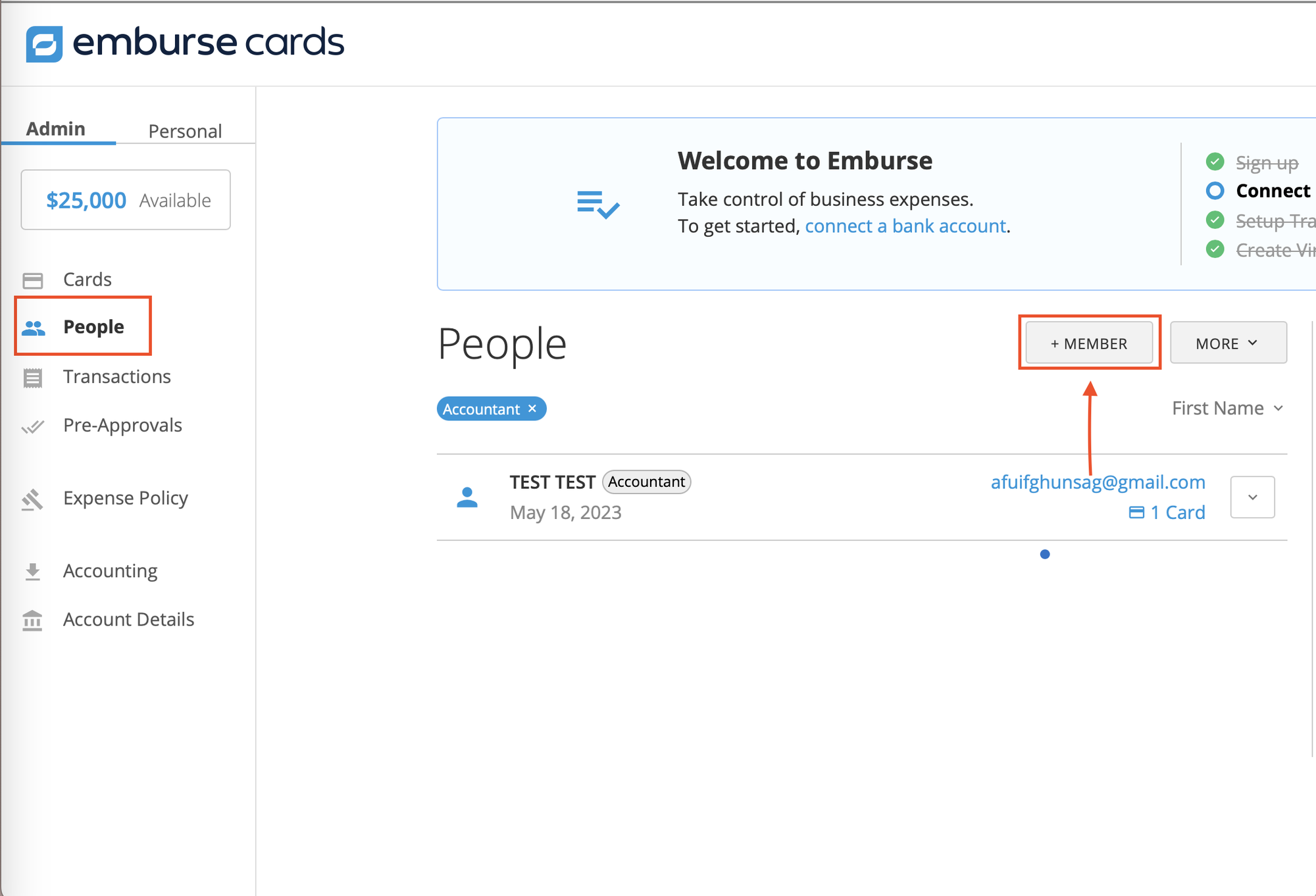Click the Transactions receipt icon
1316x896 pixels.
33,377
